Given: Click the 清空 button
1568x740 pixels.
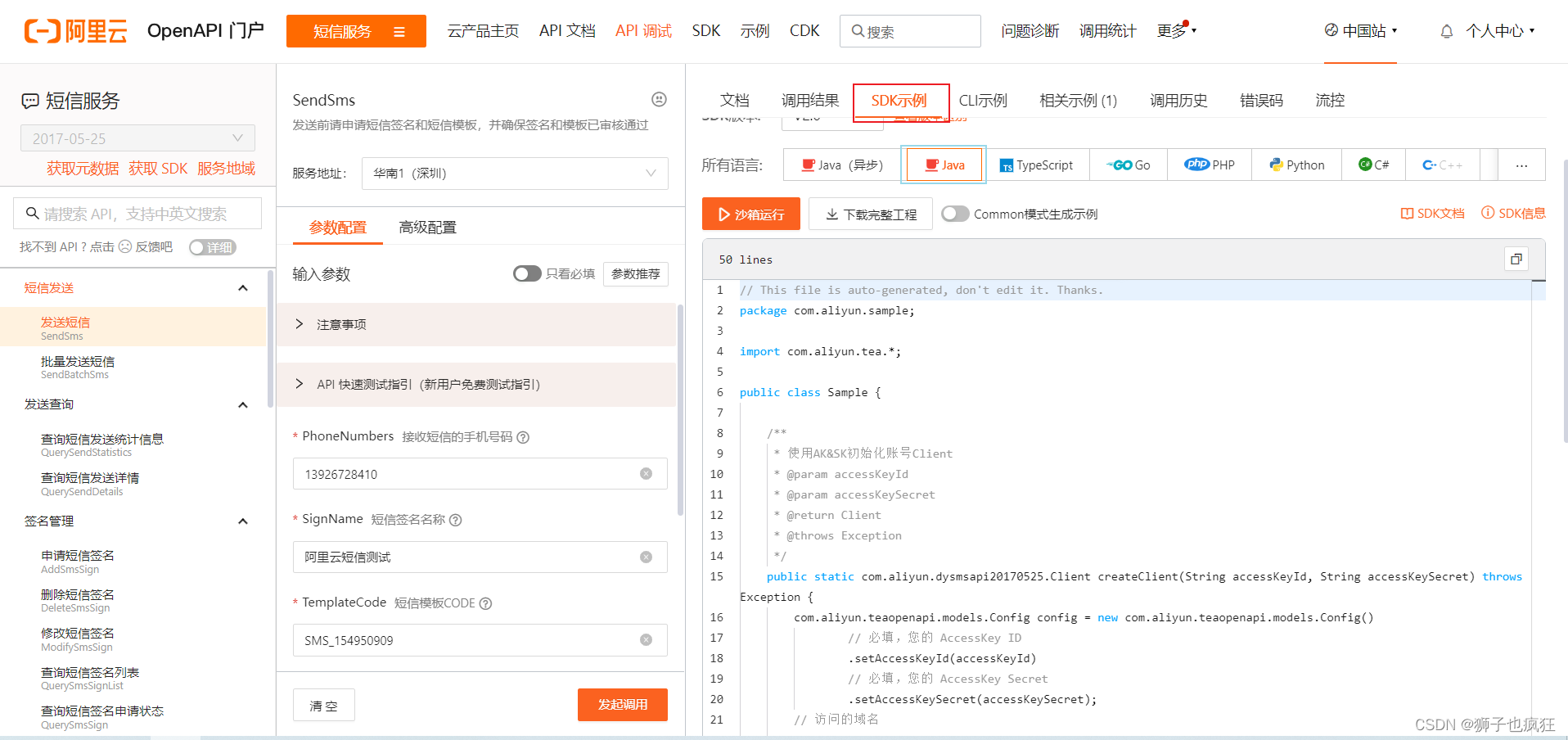Looking at the screenshot, I should [324, 705].
